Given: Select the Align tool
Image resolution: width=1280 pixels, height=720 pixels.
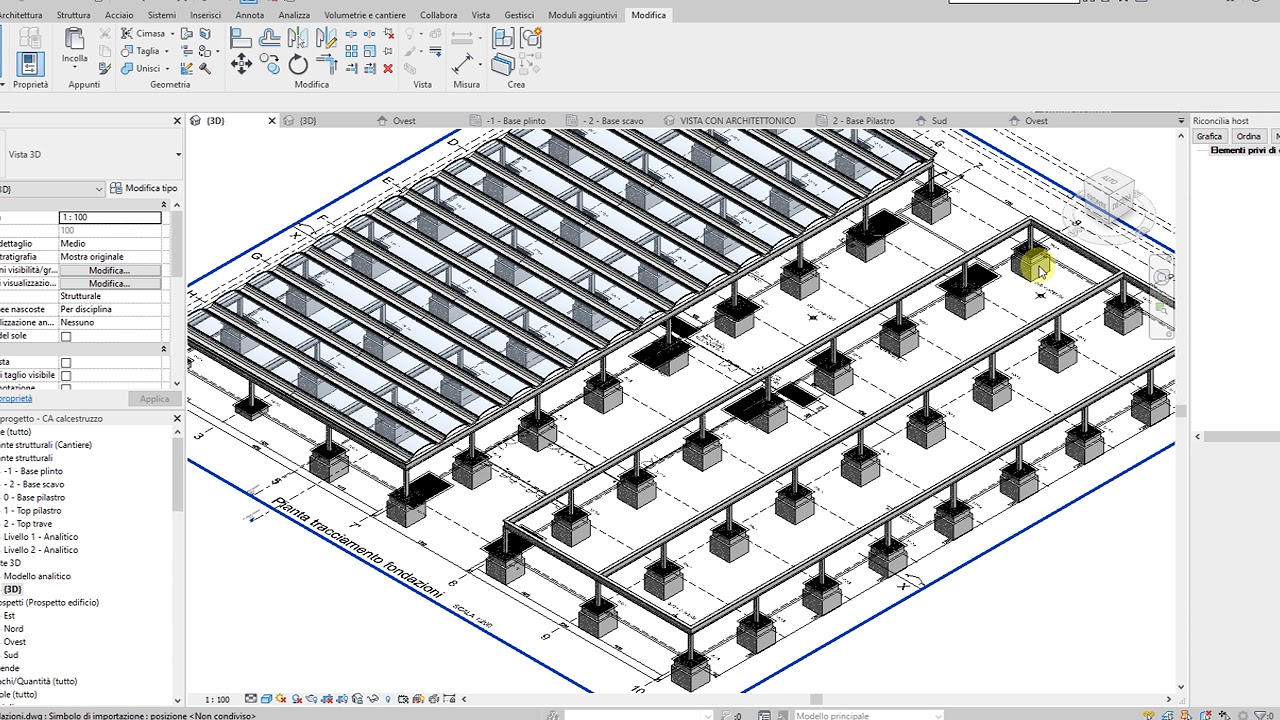Looking at the screenshot, I should point(241,38).
